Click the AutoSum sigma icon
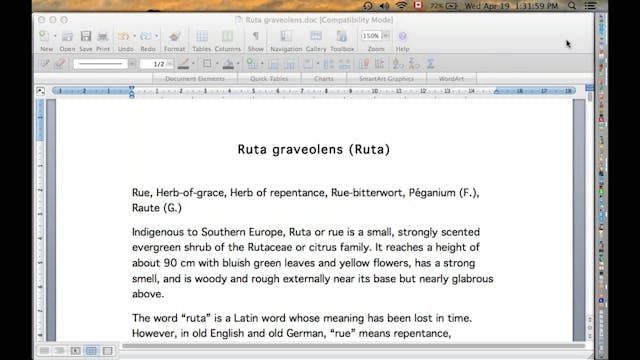 (x=431, y=64)
